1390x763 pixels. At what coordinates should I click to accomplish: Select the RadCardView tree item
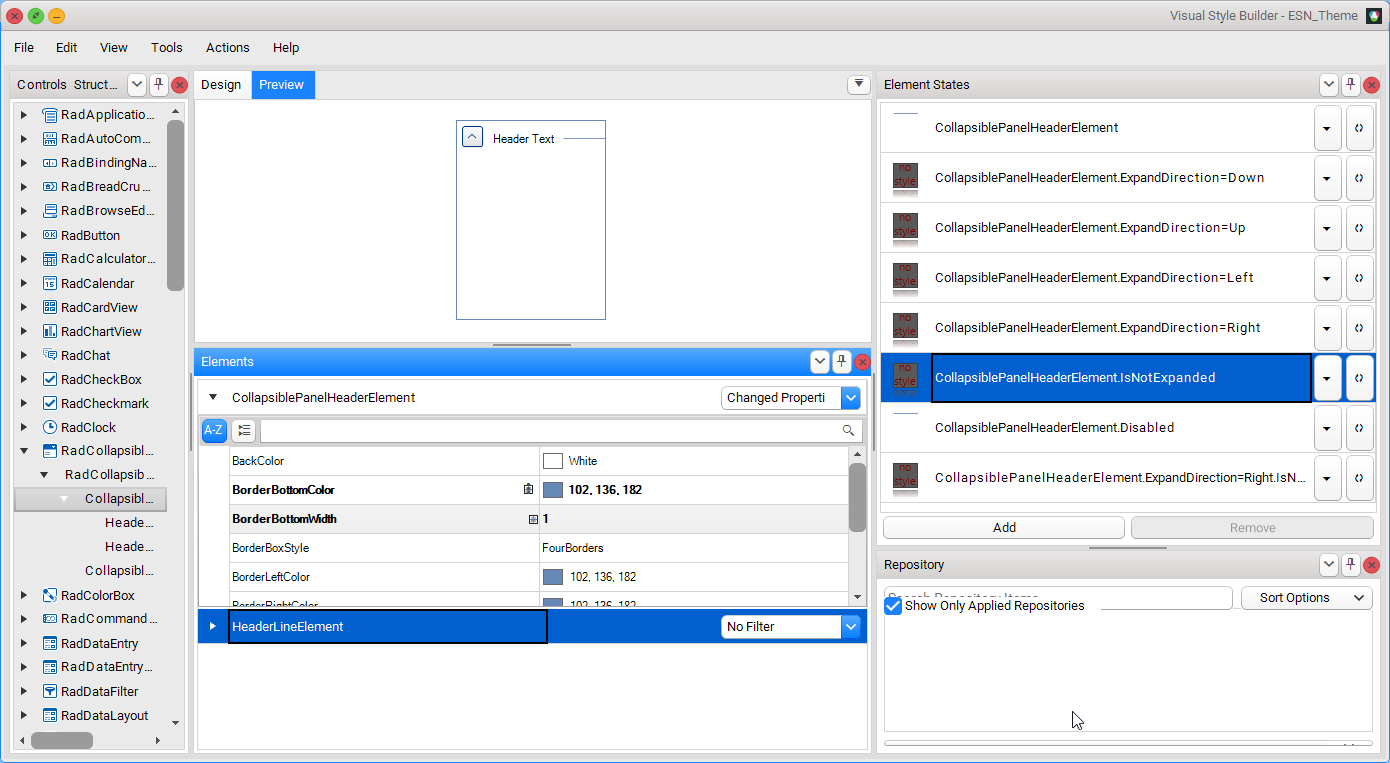point(99,307)
